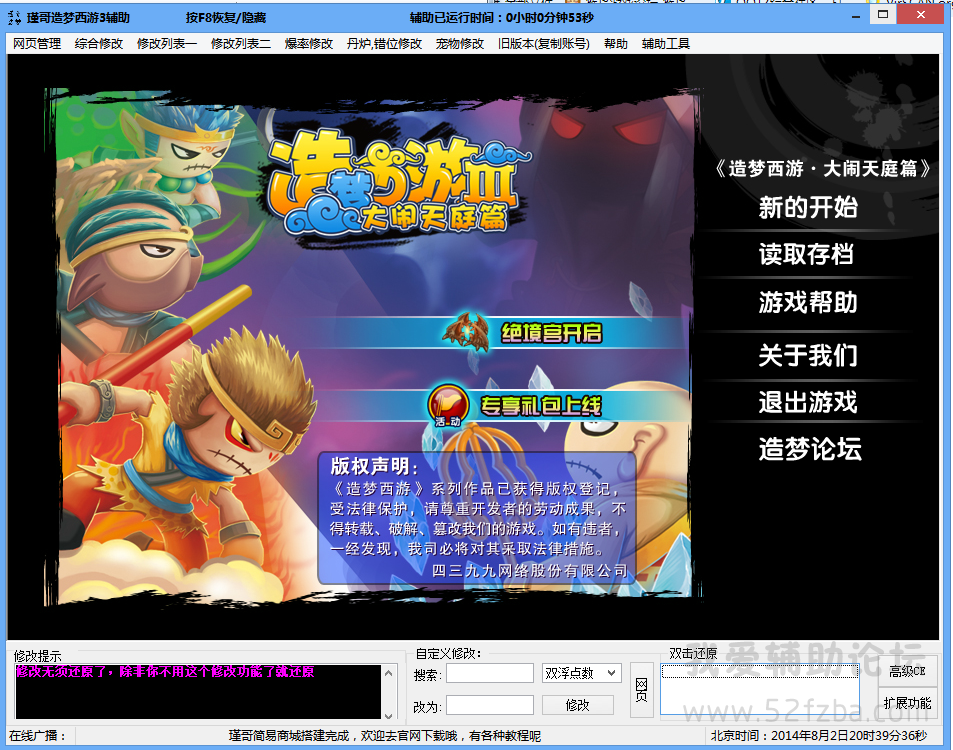Open the 综合修改 menu
Viewport: 953px width, 750px height.
pos(99,44)
